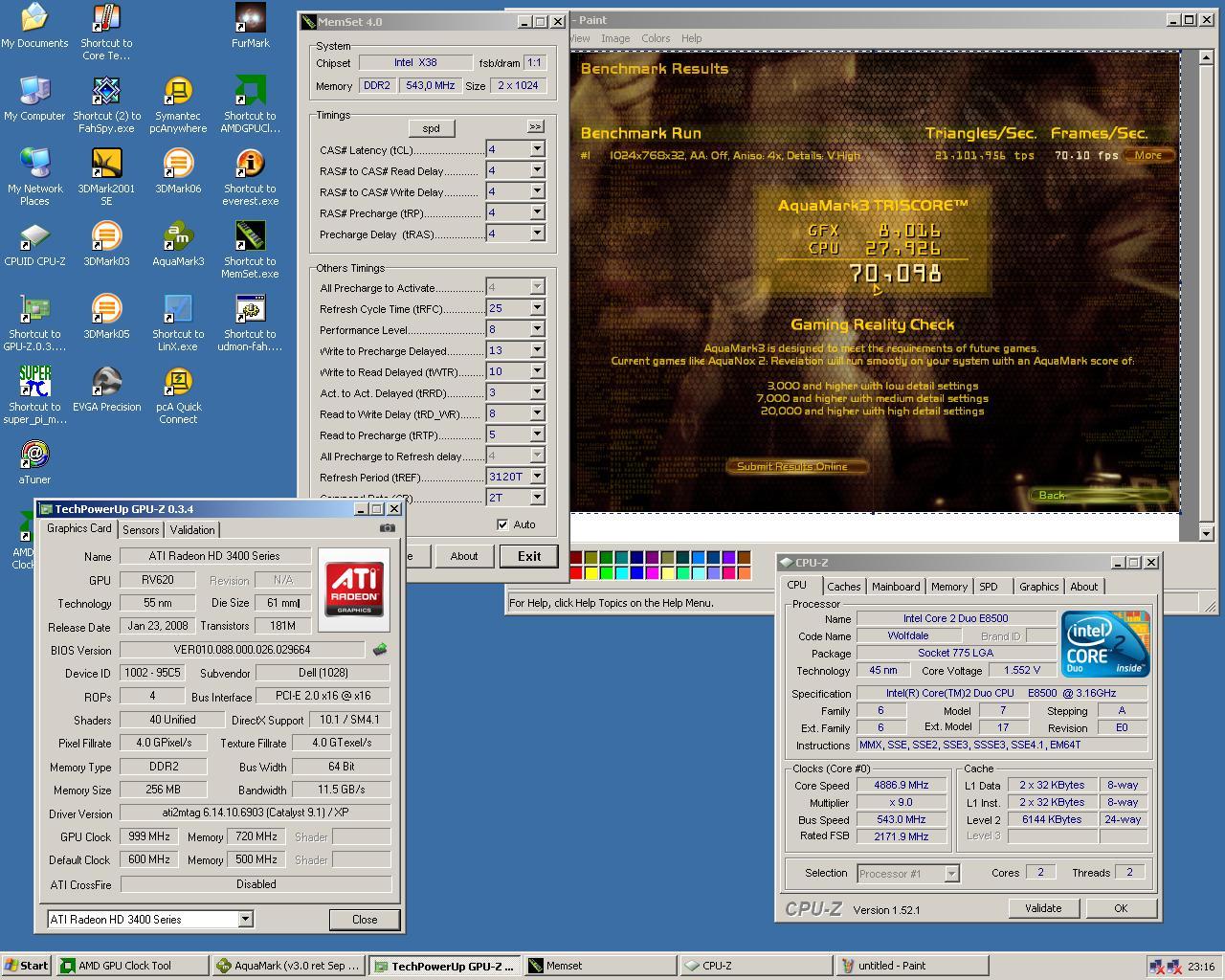Switch to the Mainboard tab in CPU-Z

(896, 587)
